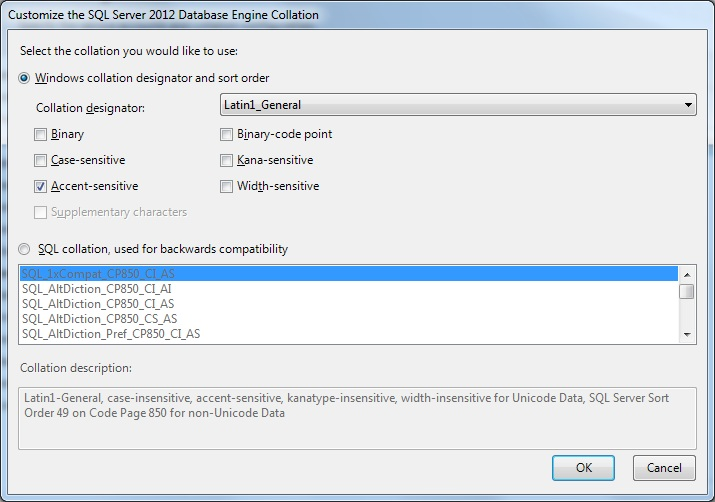Image resolution: width=715 pixels, height=502 pixels.
Task: Click the collation list scroll up arrow
Action: 687,274
